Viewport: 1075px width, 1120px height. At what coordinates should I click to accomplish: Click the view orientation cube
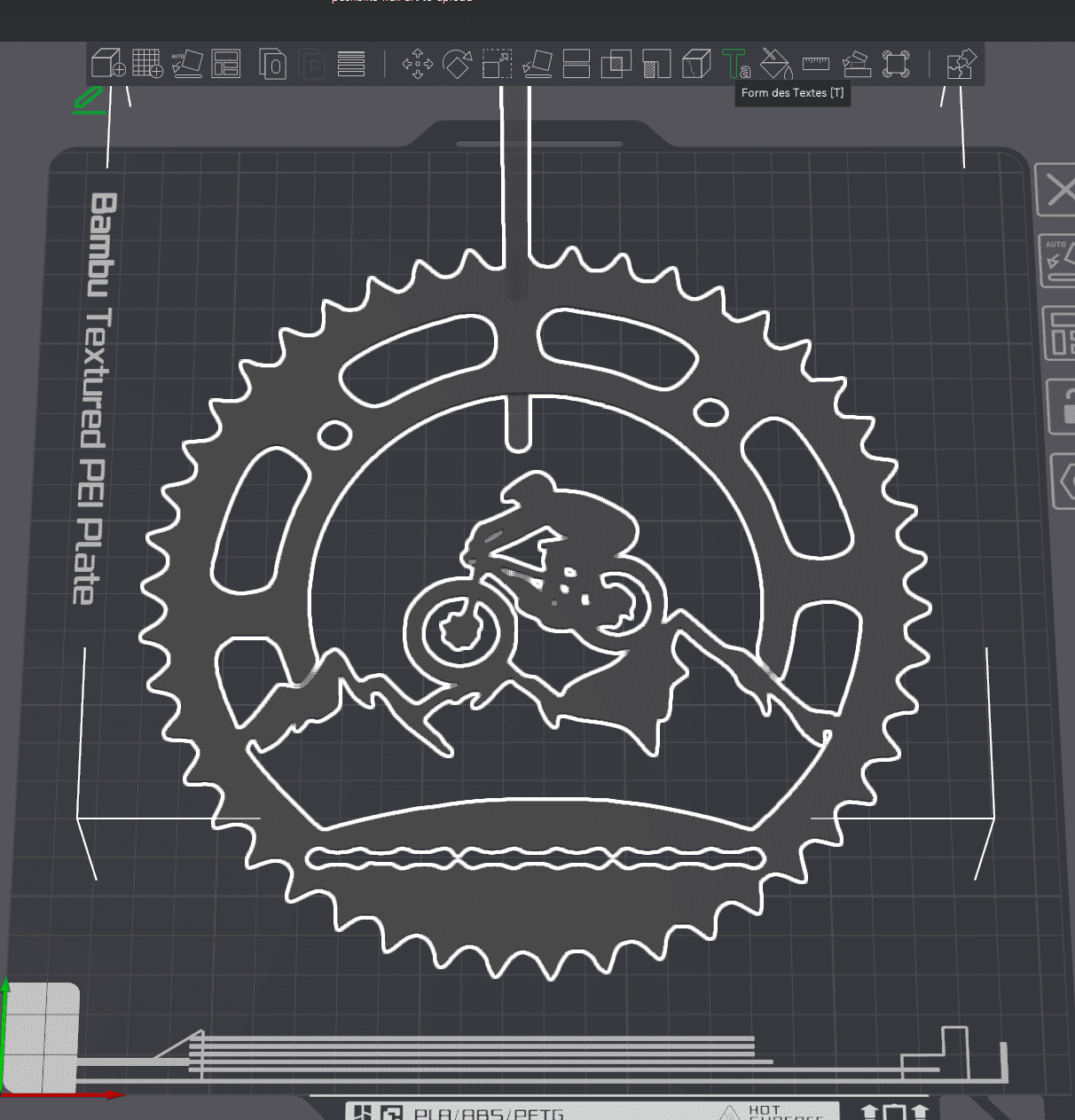point(42,1038)
